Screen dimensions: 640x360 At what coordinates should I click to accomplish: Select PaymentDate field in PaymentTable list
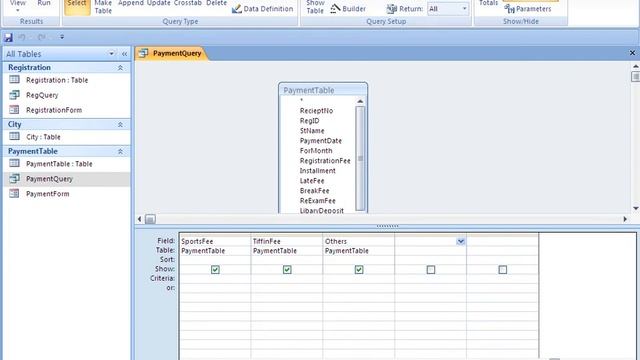coord(321,141)
